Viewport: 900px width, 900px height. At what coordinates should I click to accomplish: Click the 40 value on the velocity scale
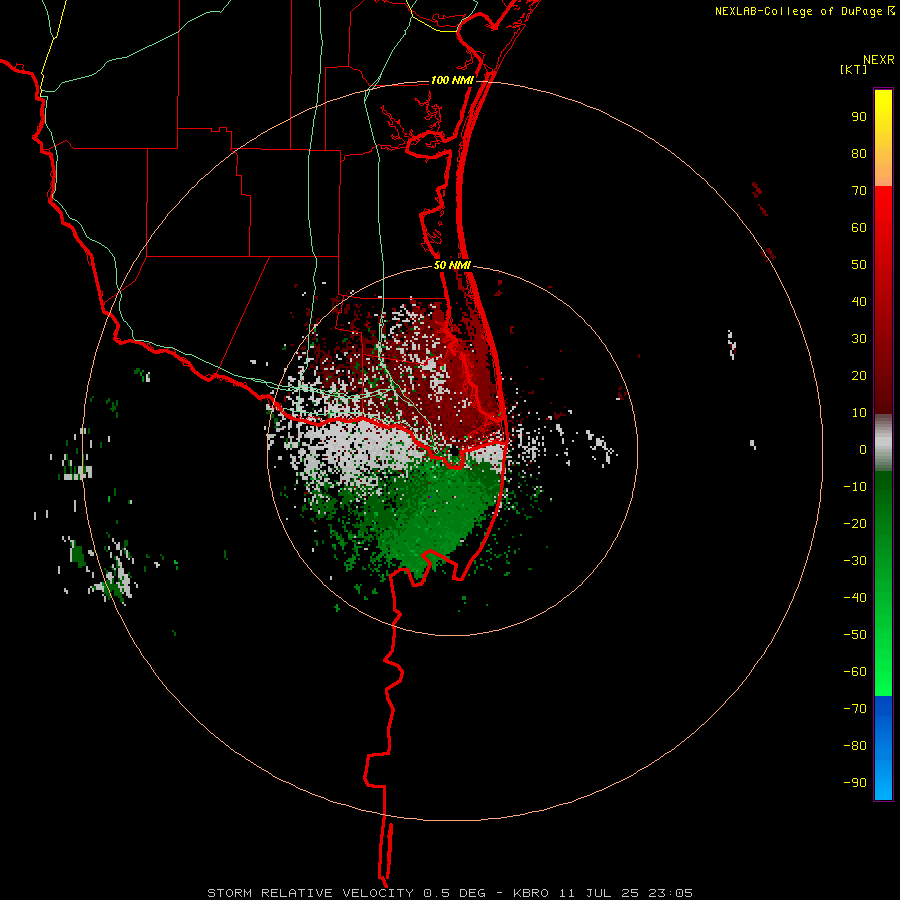(x=859, y=301)
